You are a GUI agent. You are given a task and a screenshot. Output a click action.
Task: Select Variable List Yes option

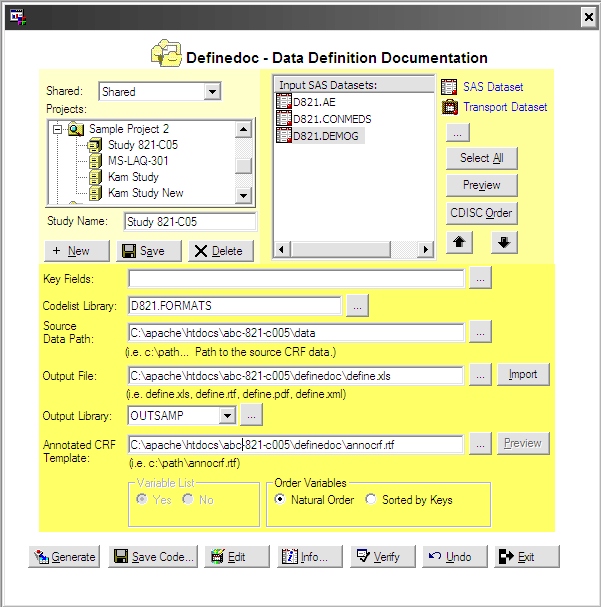click(x=142, y=499)
